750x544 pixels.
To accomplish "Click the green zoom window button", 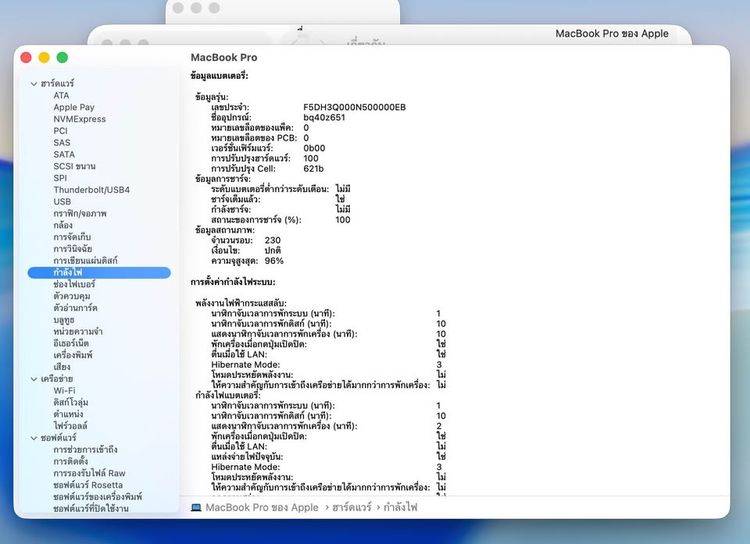I will click(x=62, y=57).
